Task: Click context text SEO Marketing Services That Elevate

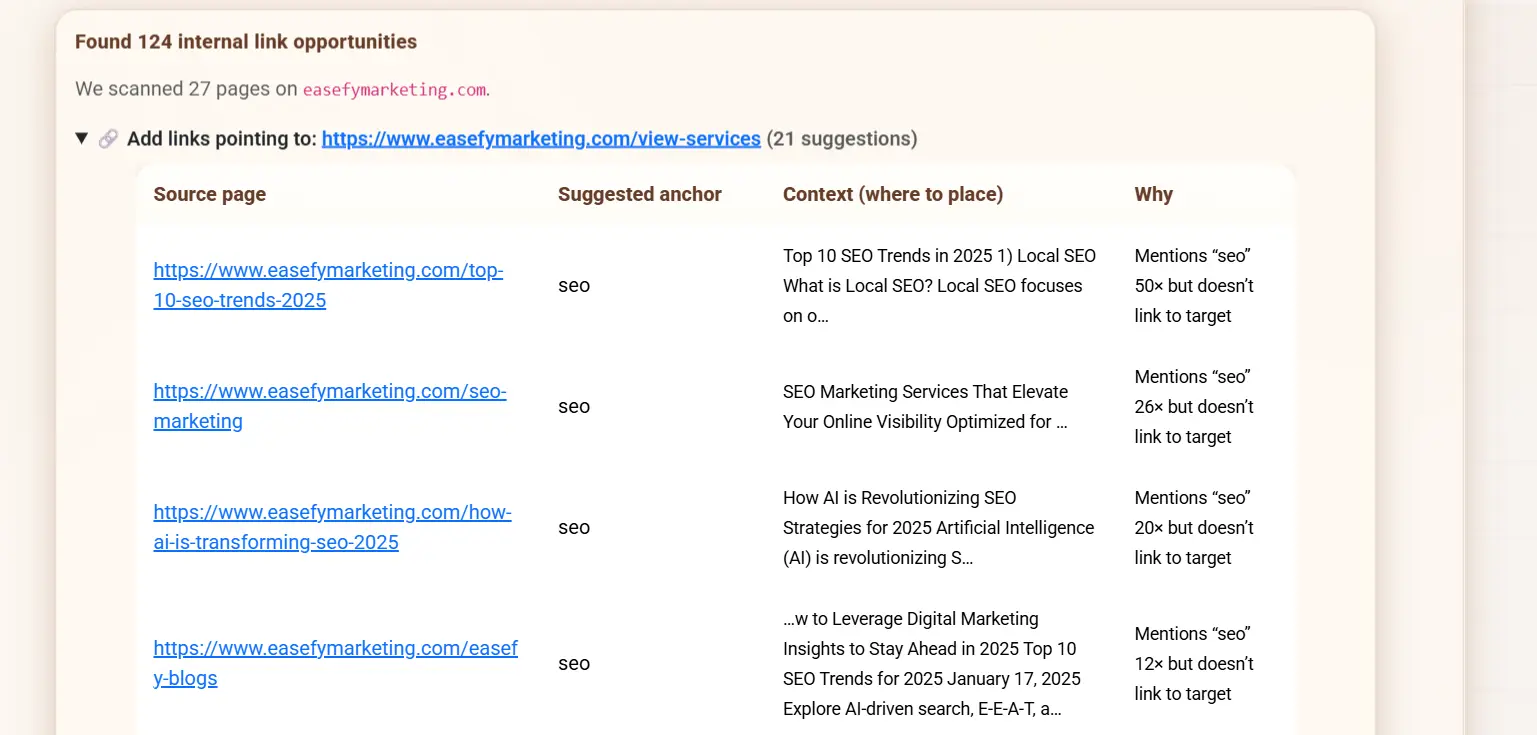Action: tap(926, 406)
